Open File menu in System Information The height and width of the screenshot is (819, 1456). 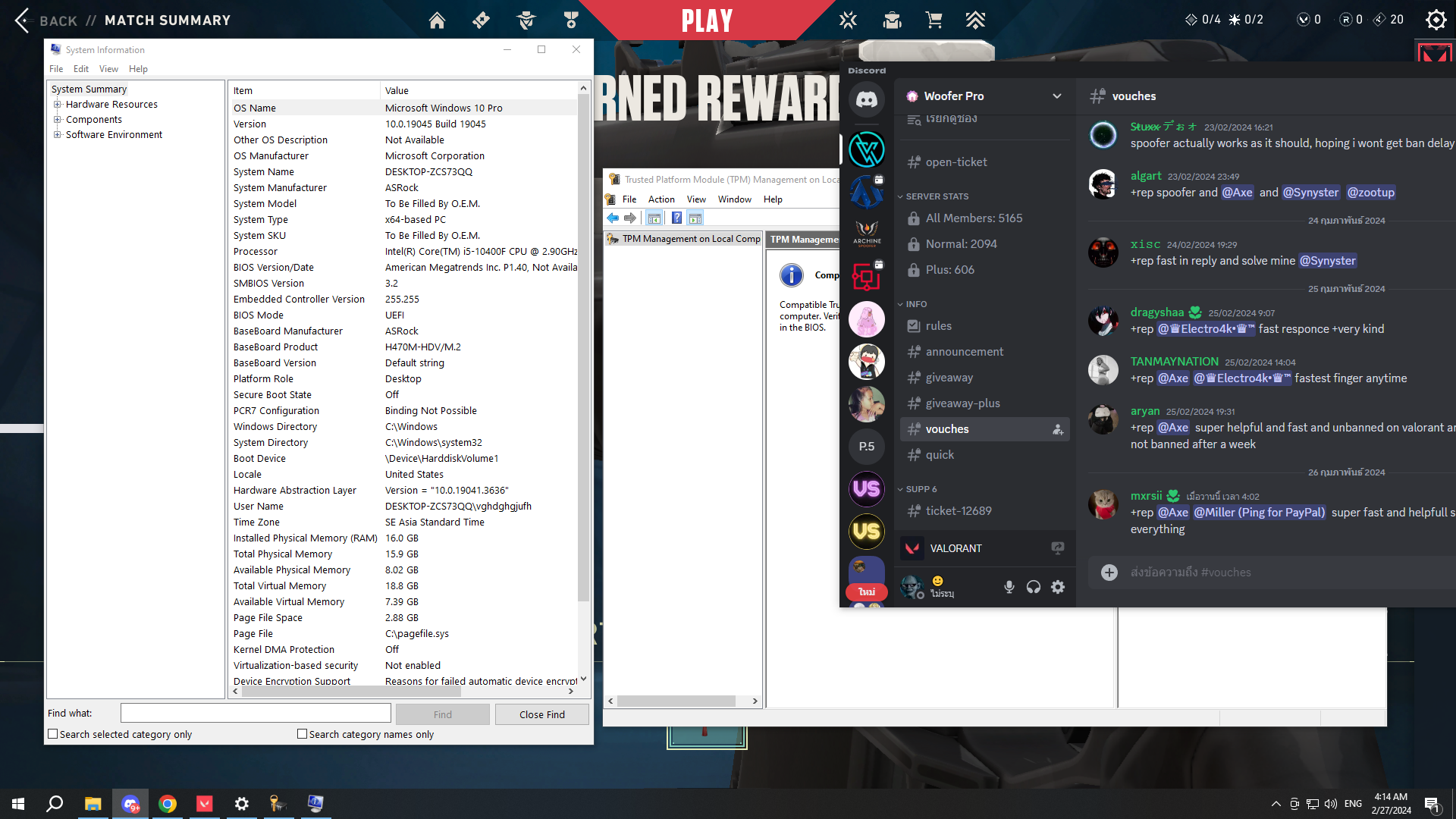point(56,69)
